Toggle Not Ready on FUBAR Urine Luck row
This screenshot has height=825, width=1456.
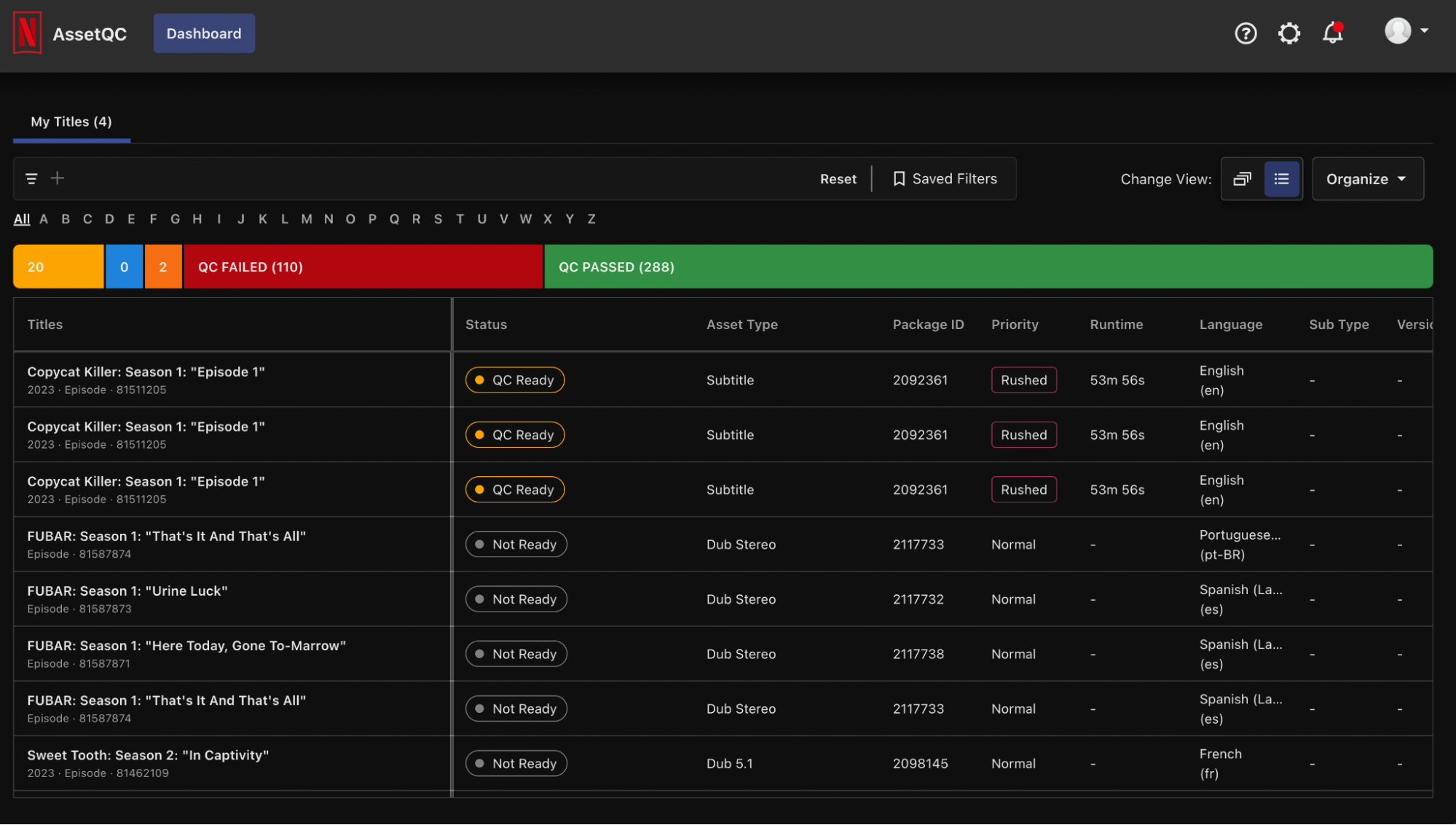point(516,599)
